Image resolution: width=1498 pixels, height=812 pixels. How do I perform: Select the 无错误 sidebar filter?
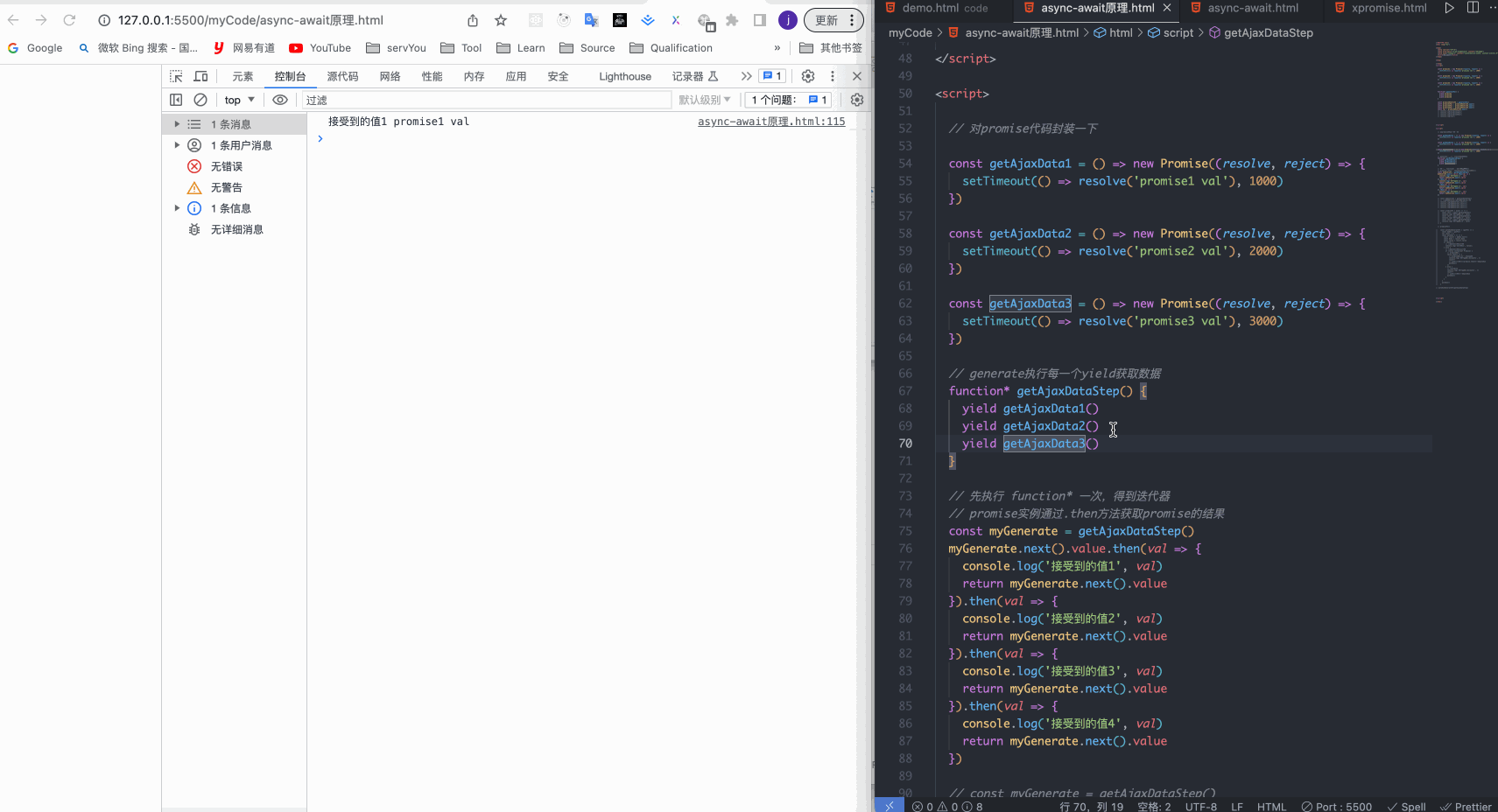click(x=227, y=166)
